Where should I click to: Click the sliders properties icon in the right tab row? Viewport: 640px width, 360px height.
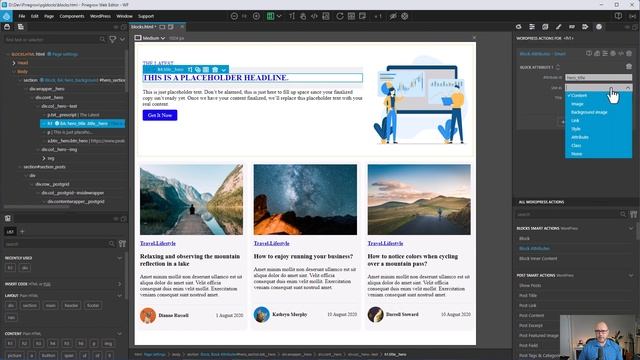pyautogui.click(x=532, y=27)
